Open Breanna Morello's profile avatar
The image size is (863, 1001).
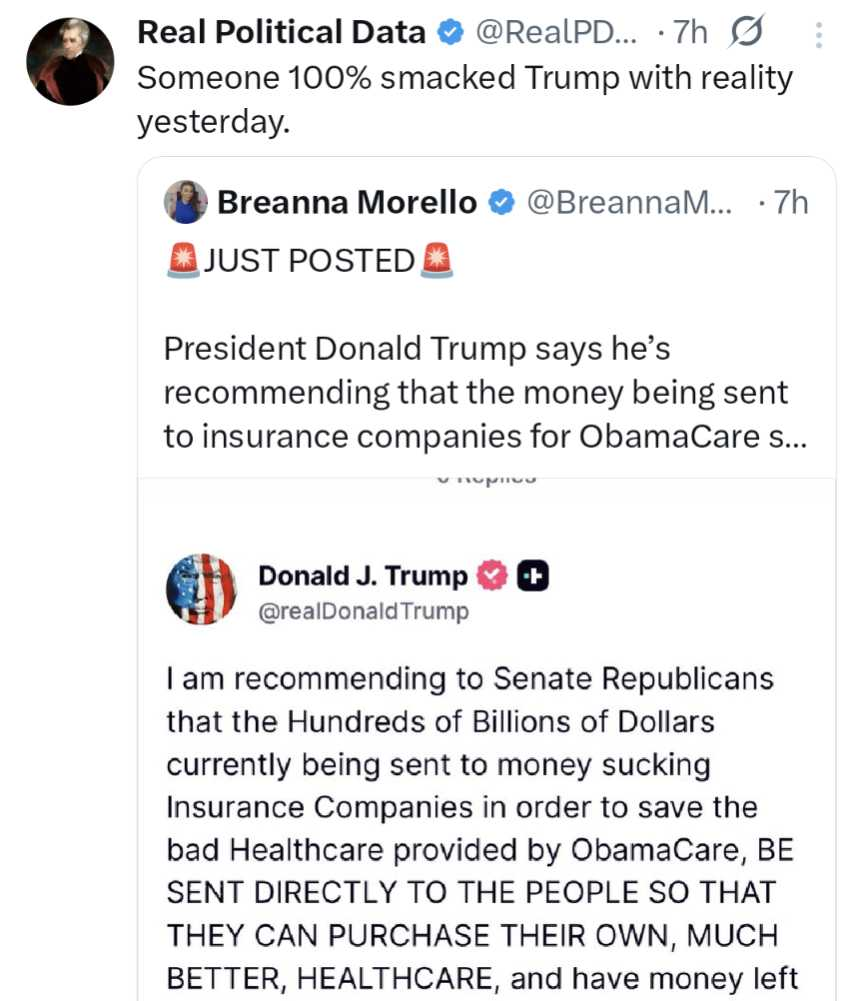pos(185,203)
